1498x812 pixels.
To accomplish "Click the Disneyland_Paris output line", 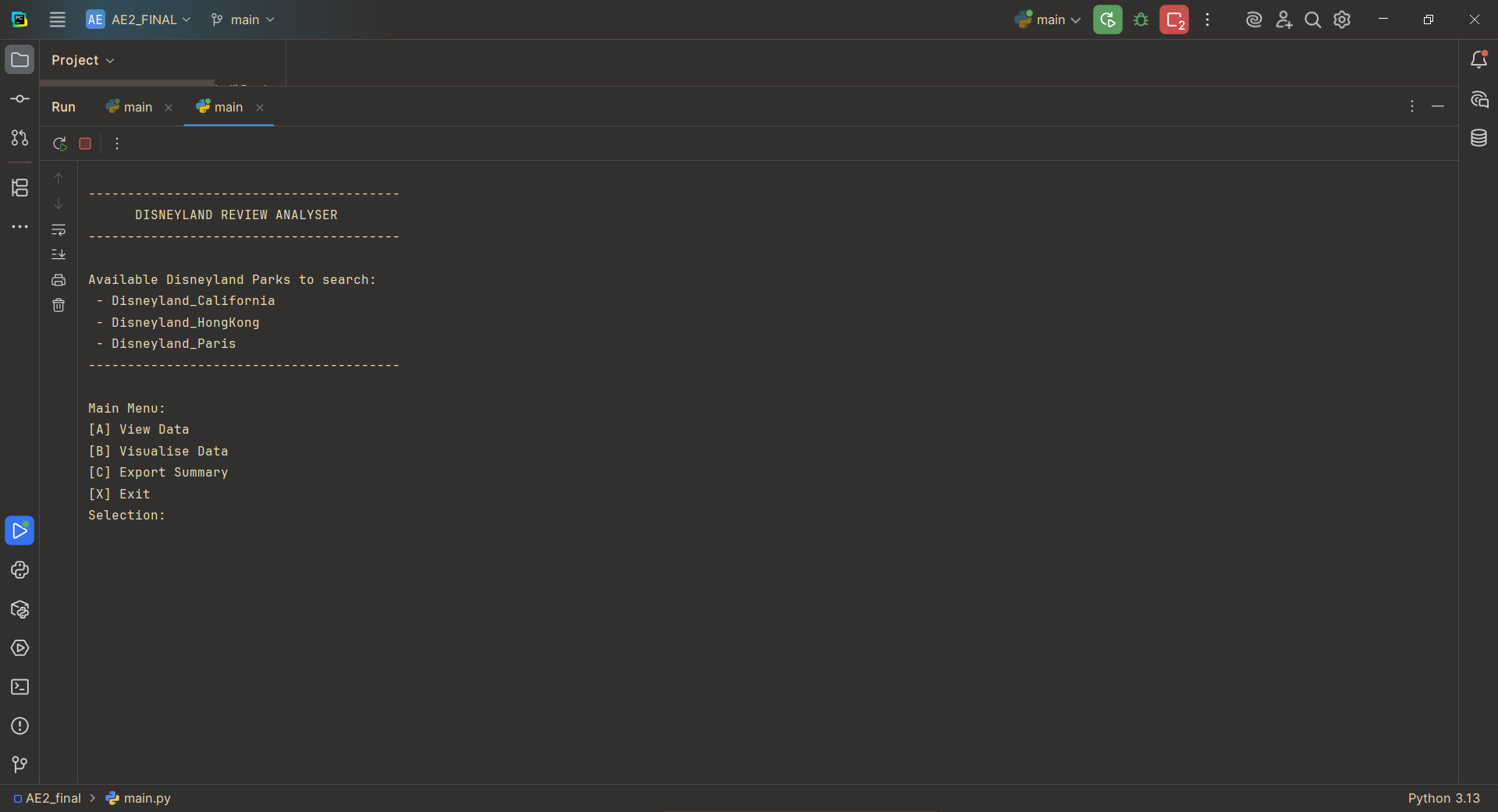I will (x=166, y=344).
